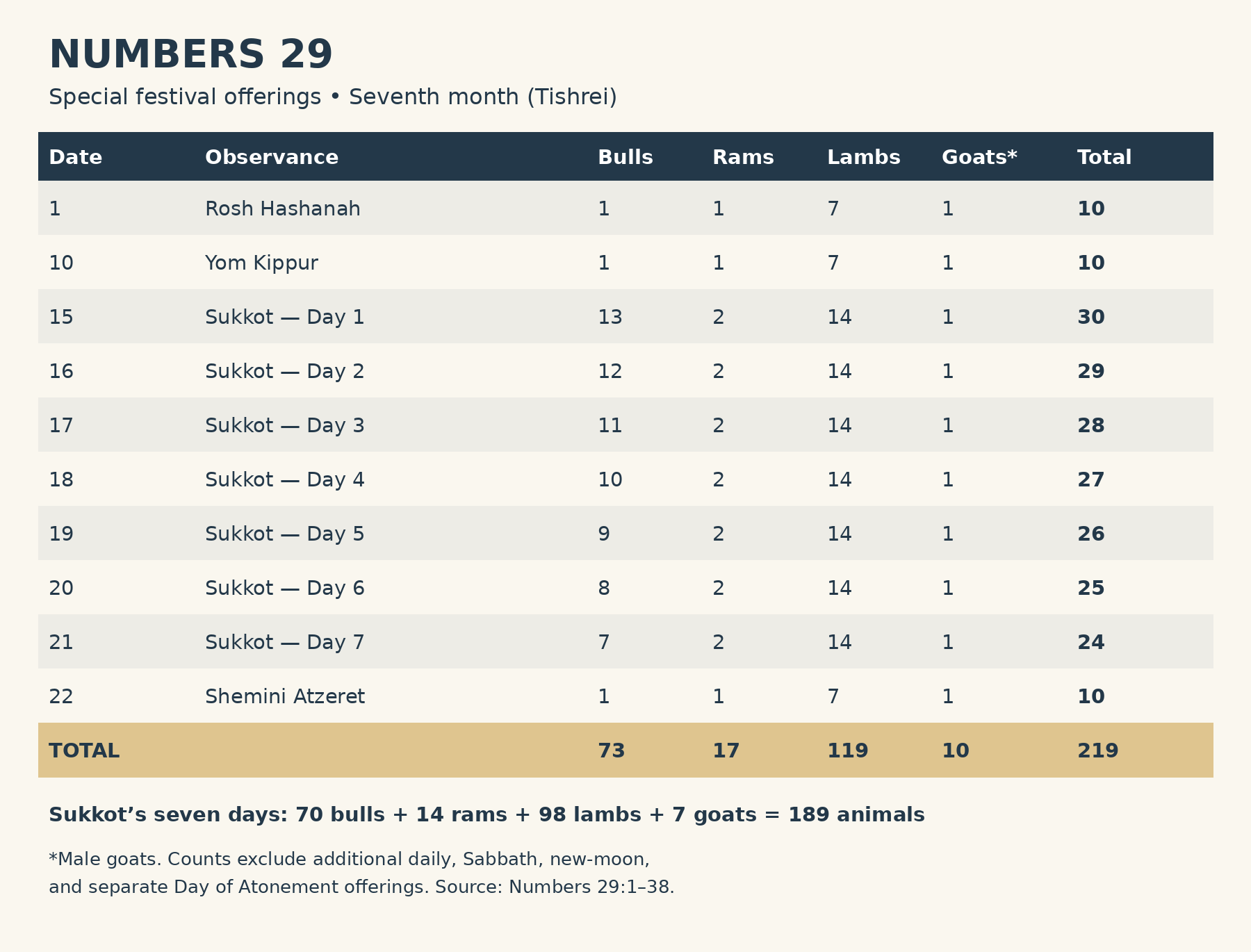Click the Goats* column header

[979, 157]
